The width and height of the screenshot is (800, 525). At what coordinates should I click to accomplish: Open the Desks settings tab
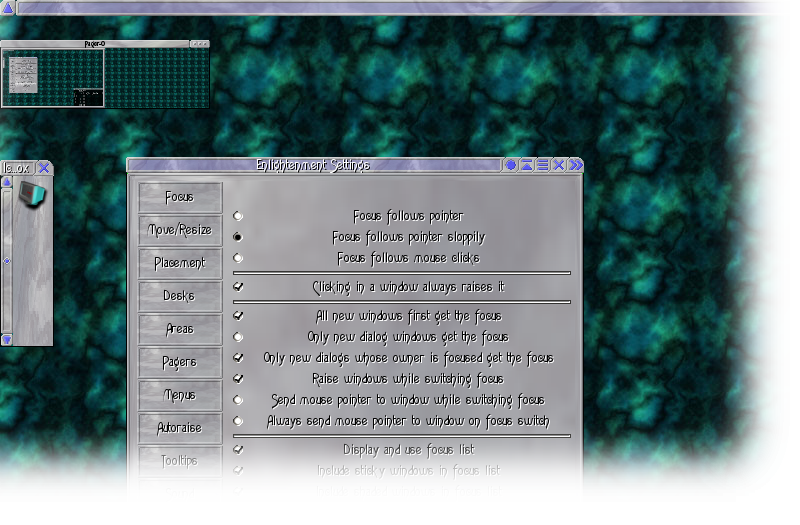(180, 296)
